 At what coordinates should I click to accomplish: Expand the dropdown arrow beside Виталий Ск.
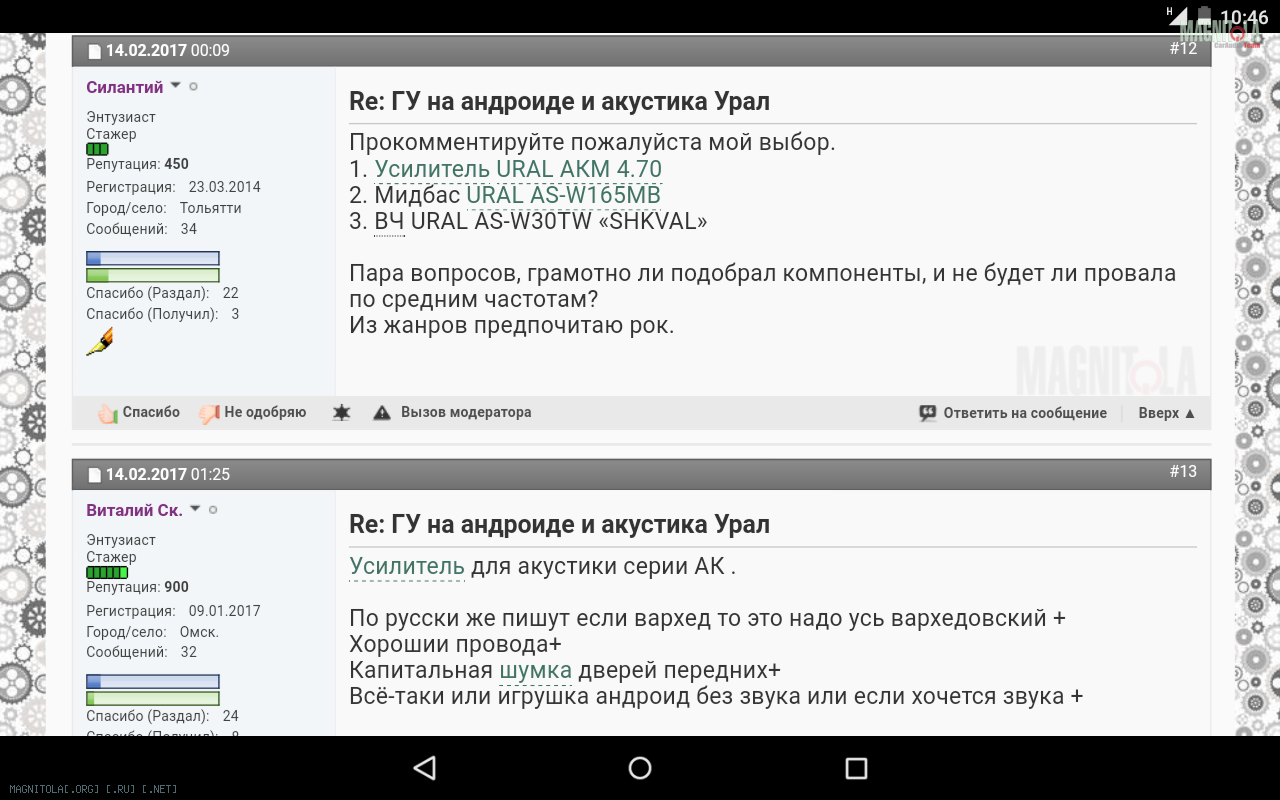coord(195,509)
